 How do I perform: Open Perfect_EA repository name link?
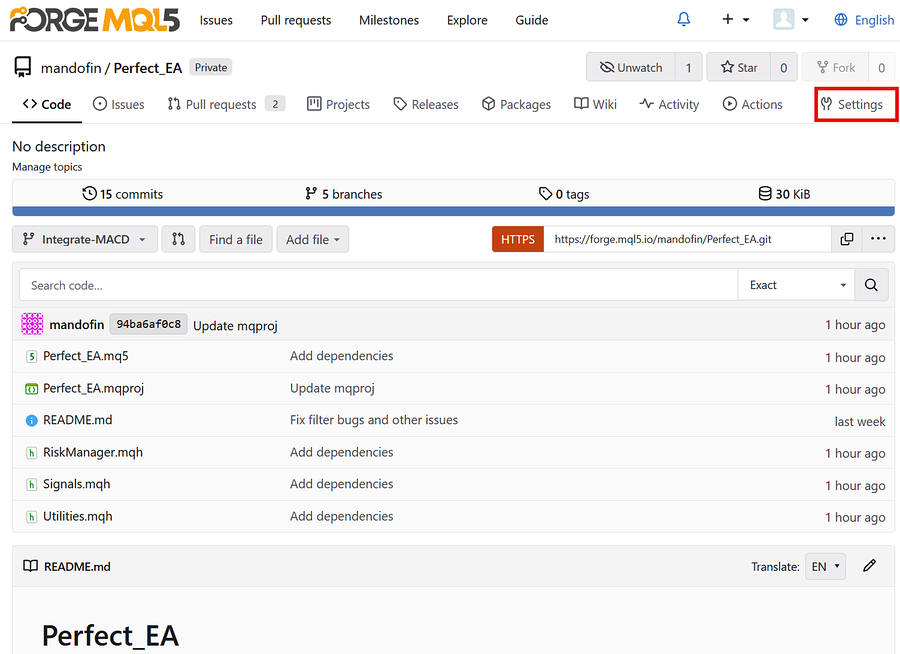(148, 68)
